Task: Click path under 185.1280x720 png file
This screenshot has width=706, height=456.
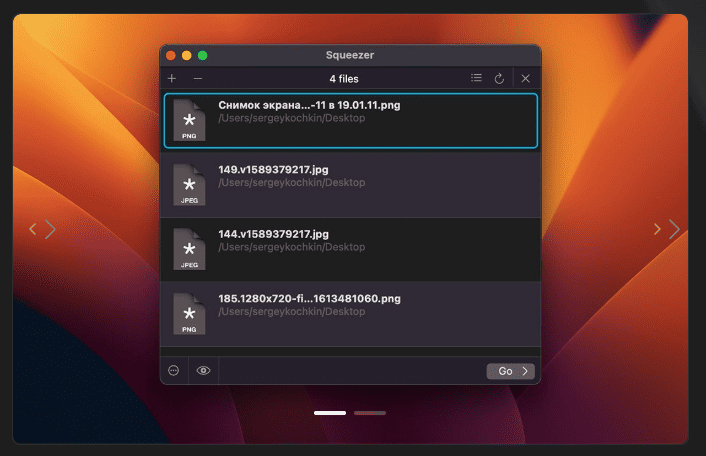Action: [x=292, y=312]
